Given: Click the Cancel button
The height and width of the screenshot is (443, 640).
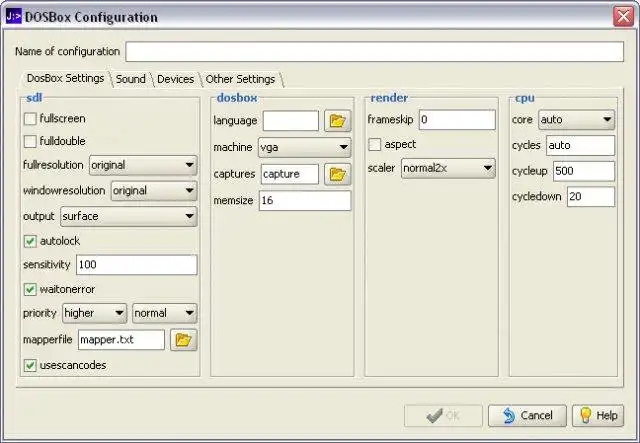Looking at the screenshot, I should point(527,416).
